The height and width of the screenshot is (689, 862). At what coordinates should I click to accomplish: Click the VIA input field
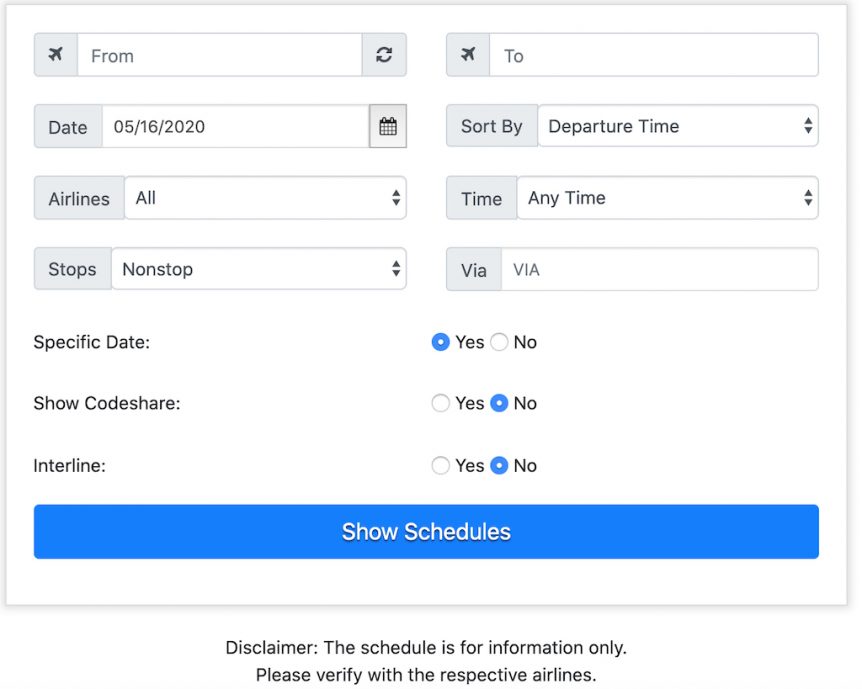pos(660,269)
